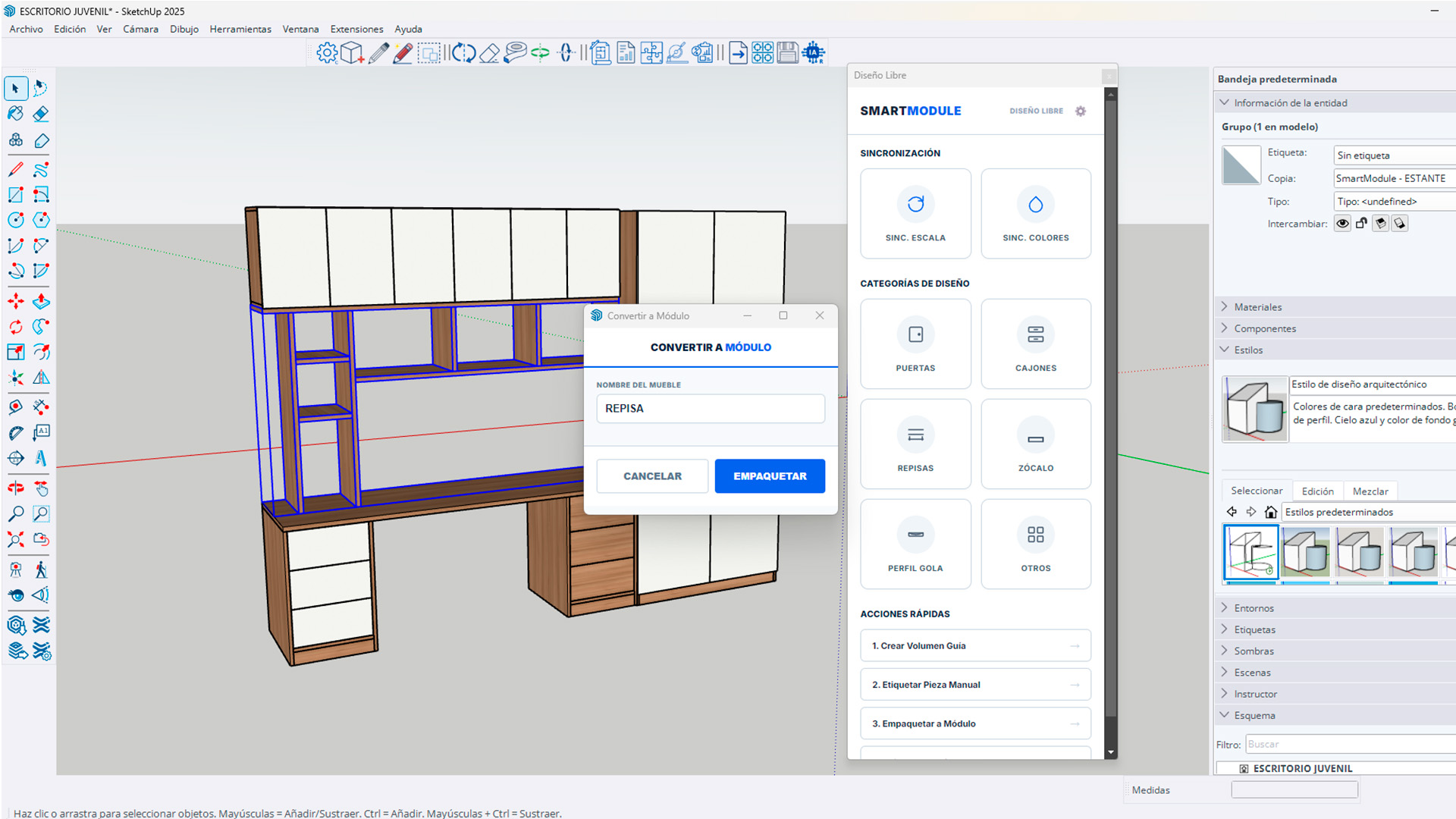Select the Move tool
The width and height of the screenshot is (1456, 819).
pyautogui.click(x=16, y=301)
